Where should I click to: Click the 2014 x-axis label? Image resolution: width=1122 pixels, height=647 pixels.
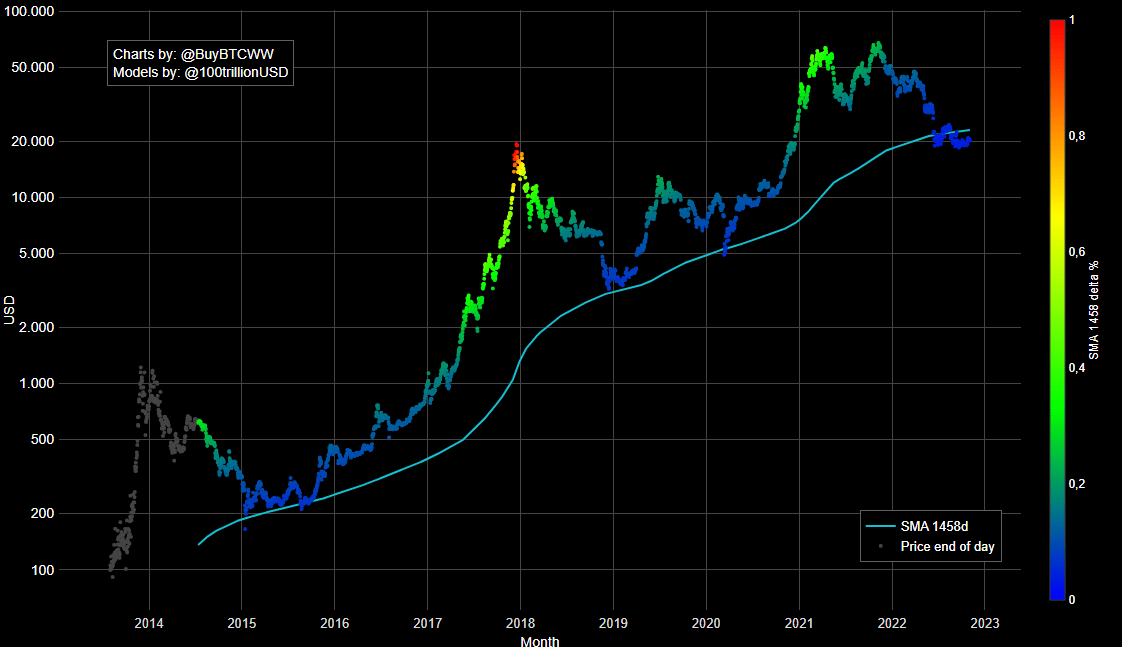(149, 623)
